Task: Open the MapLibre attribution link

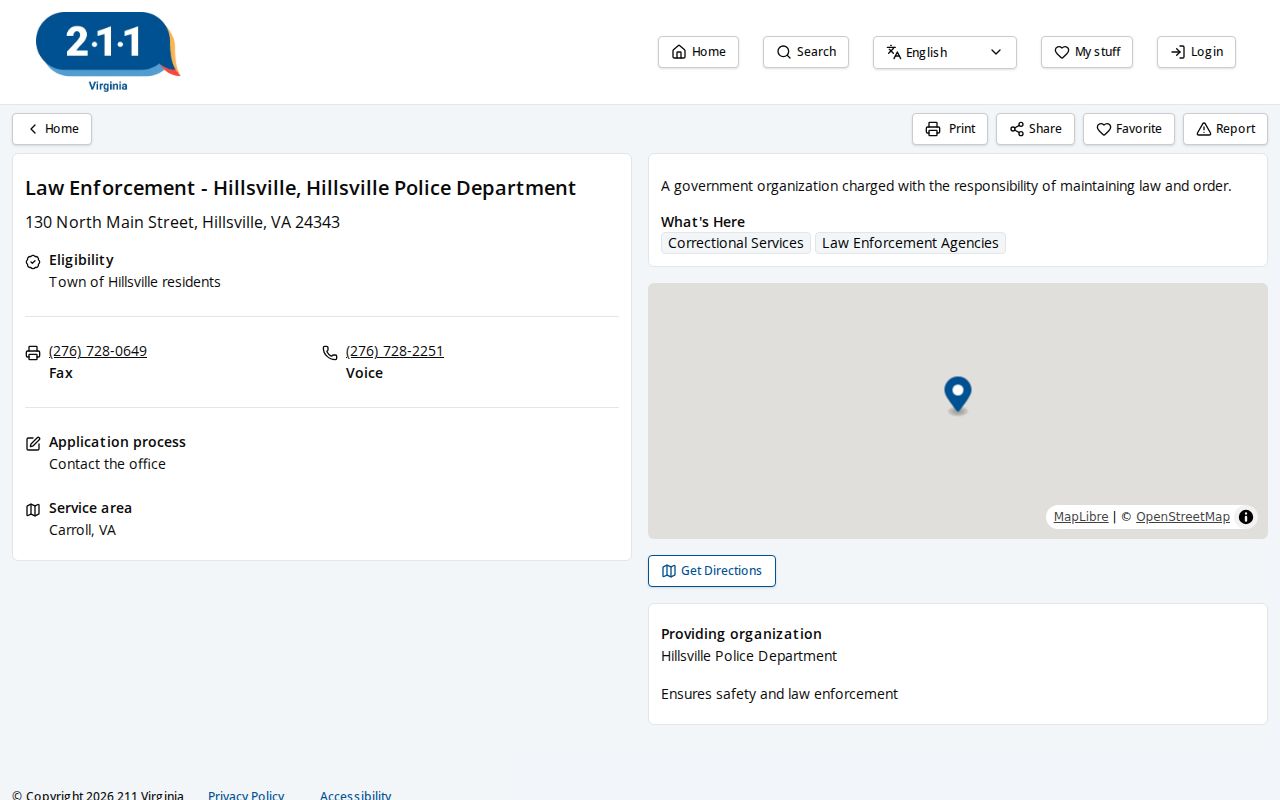Action: [1081, 517]
